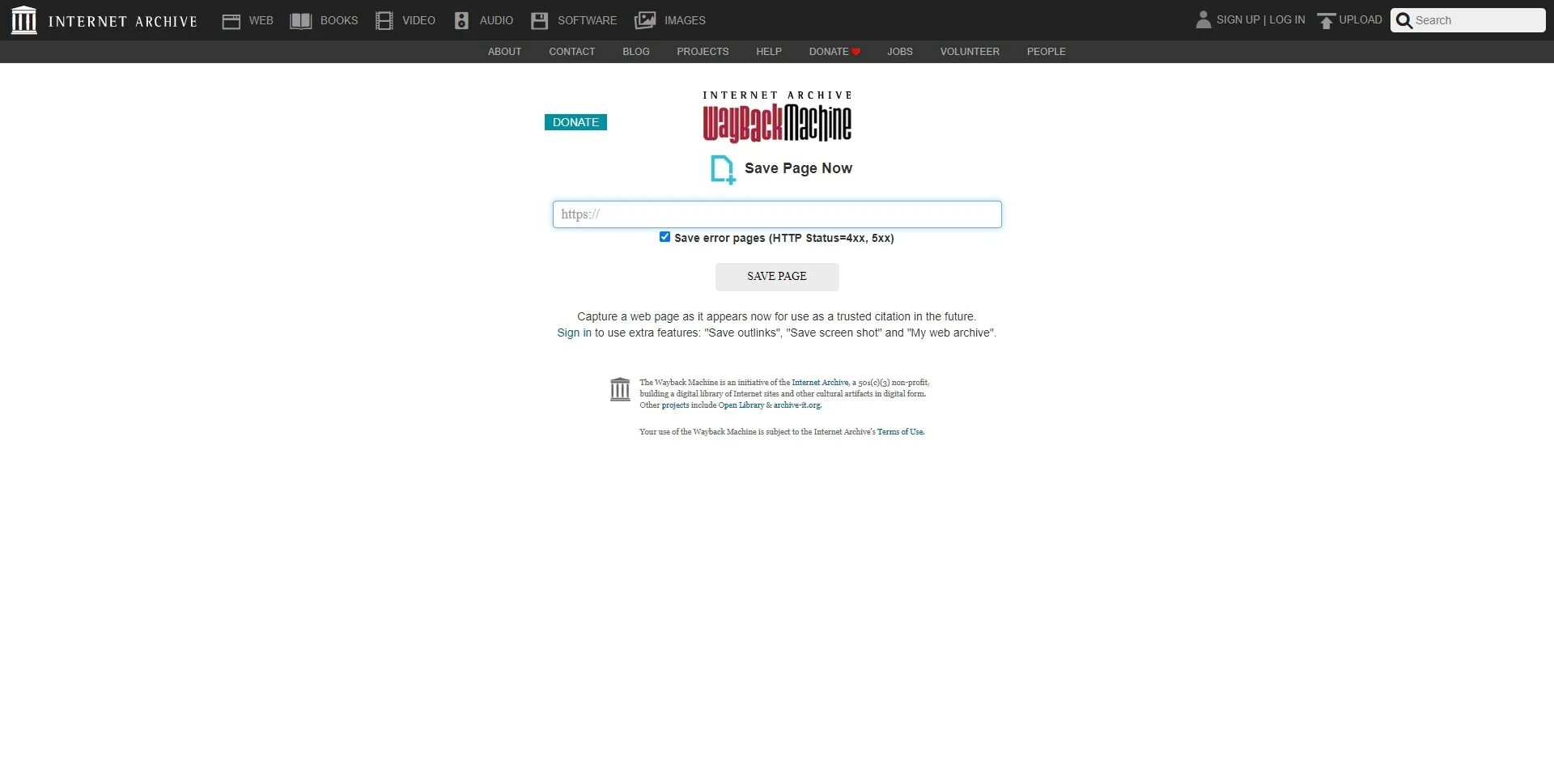Open the About menu item

click(x=504, y=52)
